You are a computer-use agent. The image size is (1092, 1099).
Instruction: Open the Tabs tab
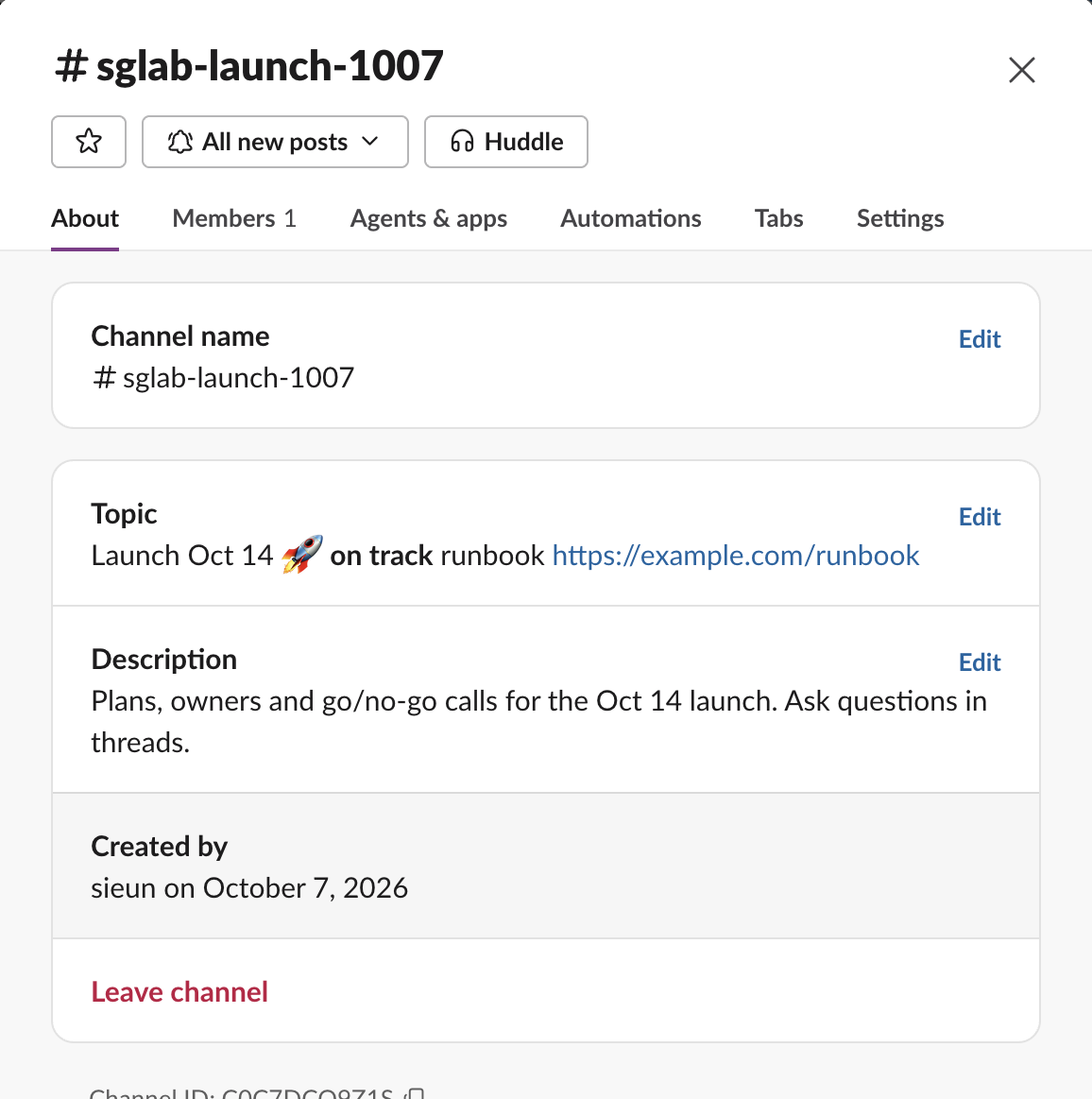pos(778,218)
